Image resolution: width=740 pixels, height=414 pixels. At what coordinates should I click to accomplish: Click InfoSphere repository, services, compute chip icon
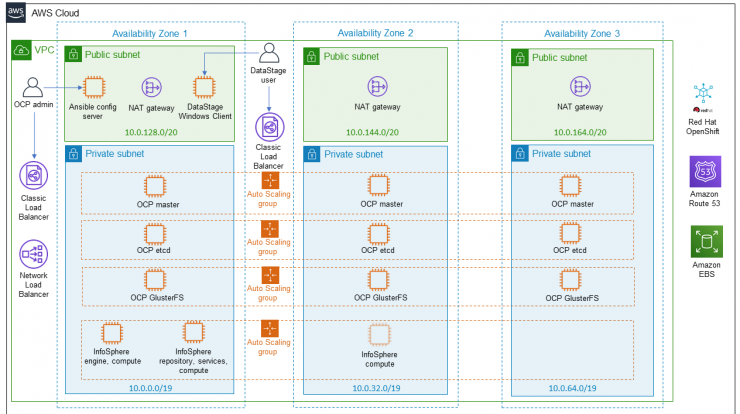tap(193, 332)
